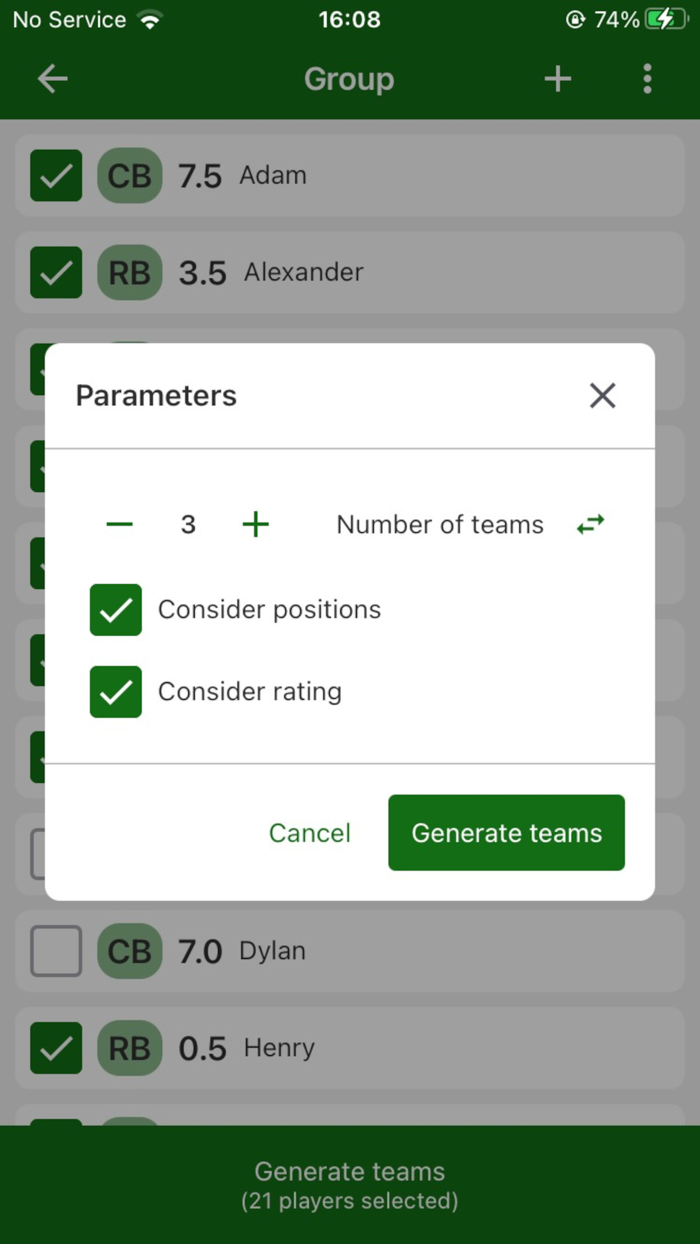Tap Adam's rating value 7.5

(202, 176)
